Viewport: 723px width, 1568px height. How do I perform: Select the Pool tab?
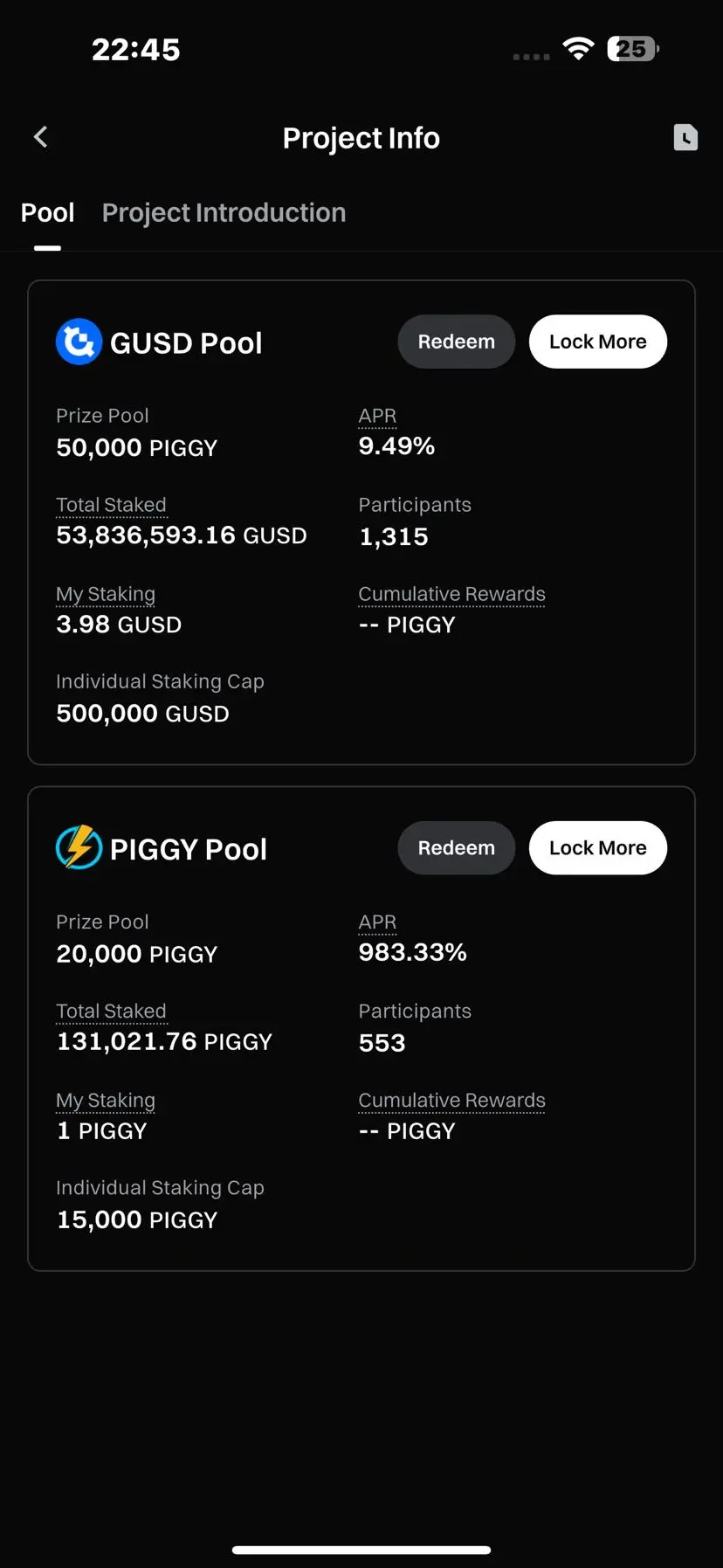(x=47, y=213)
